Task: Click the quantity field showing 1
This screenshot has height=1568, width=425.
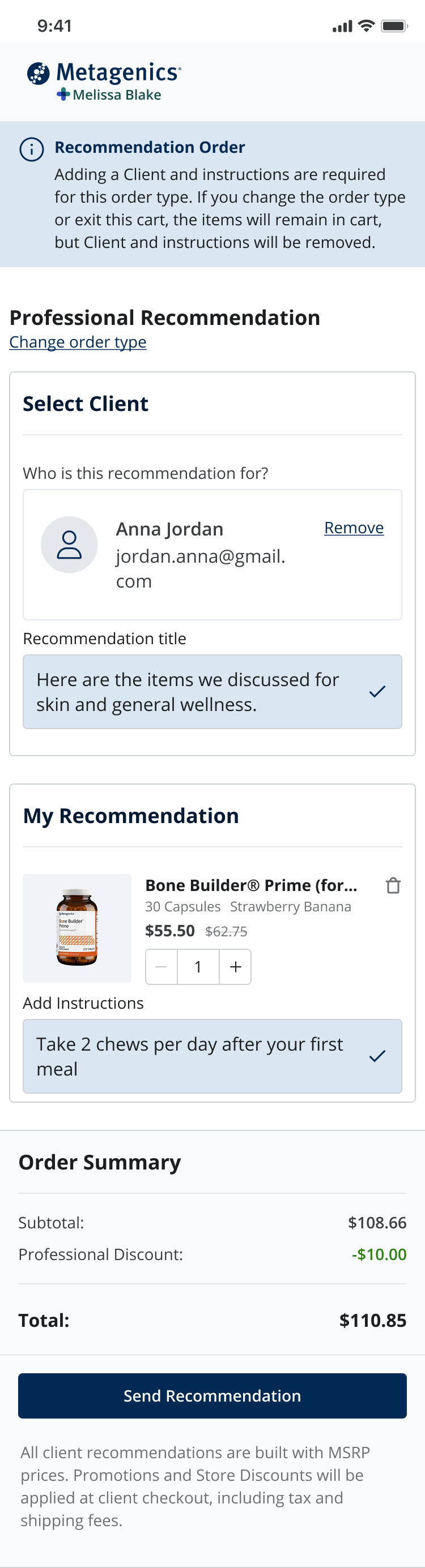Action: point(198,967)
